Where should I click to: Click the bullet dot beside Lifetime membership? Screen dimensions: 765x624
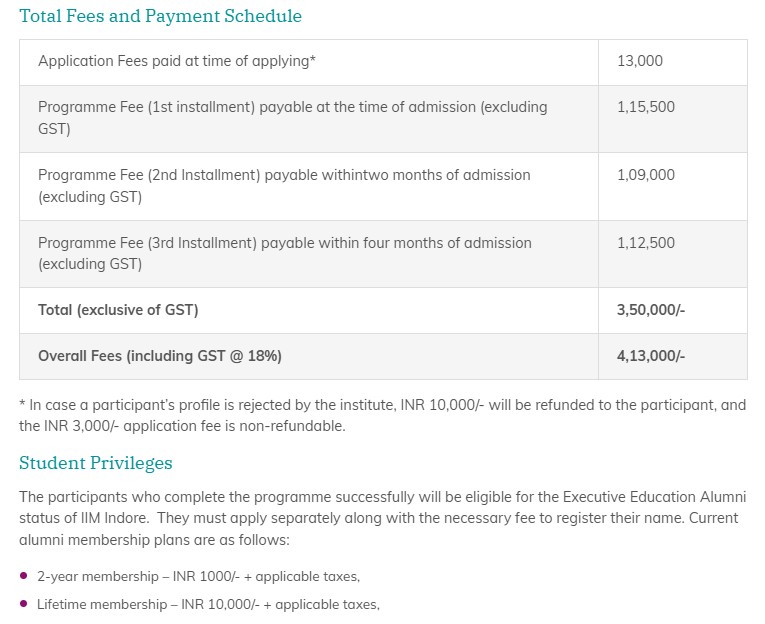(x=24, y=604)
